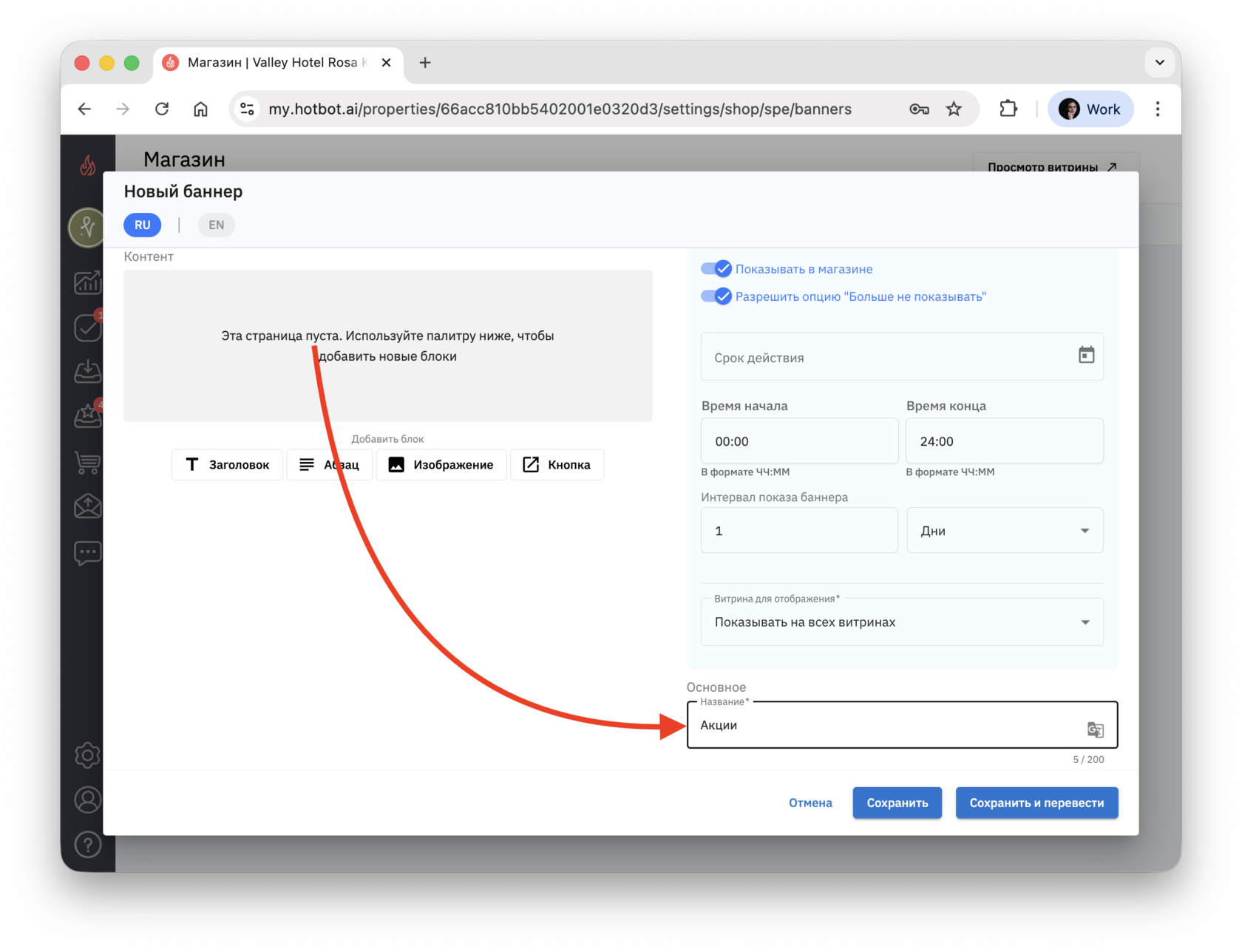This screenshot has height=952, width=1242.
Task: Click the Название input with Акции
Action: pyautogui.click(x=902, y=724)
